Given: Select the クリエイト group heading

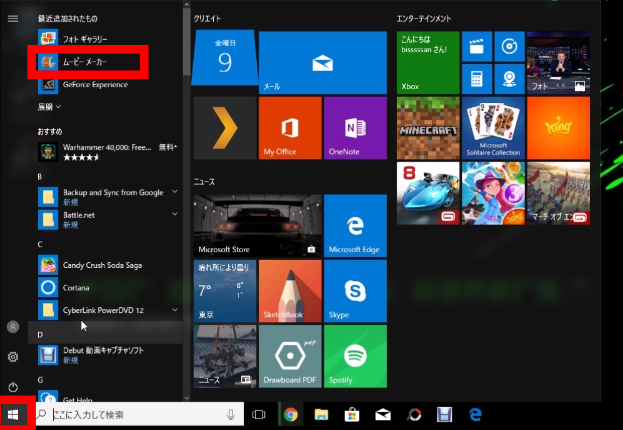Looking at the screenshot, I should (207, 18).
